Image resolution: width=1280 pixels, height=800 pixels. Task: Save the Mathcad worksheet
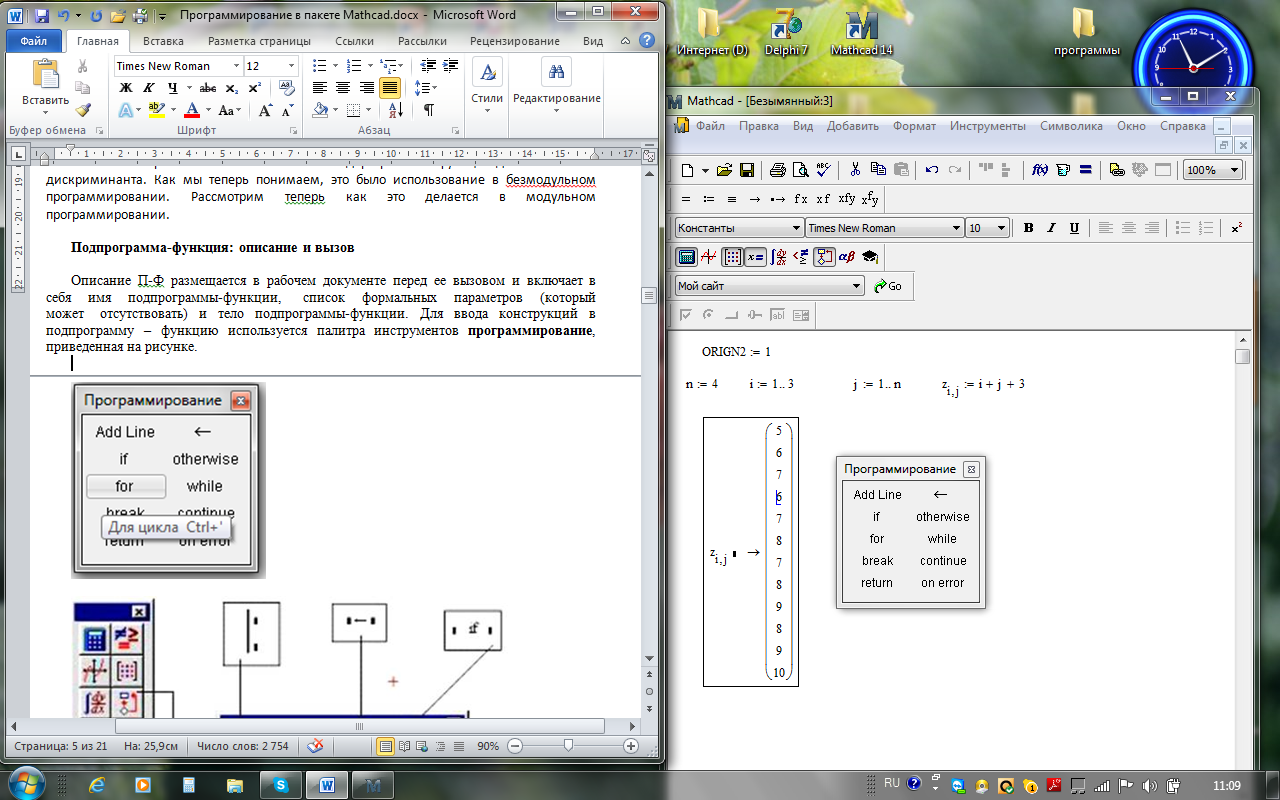pyautogui.click(x=745, y=170)
